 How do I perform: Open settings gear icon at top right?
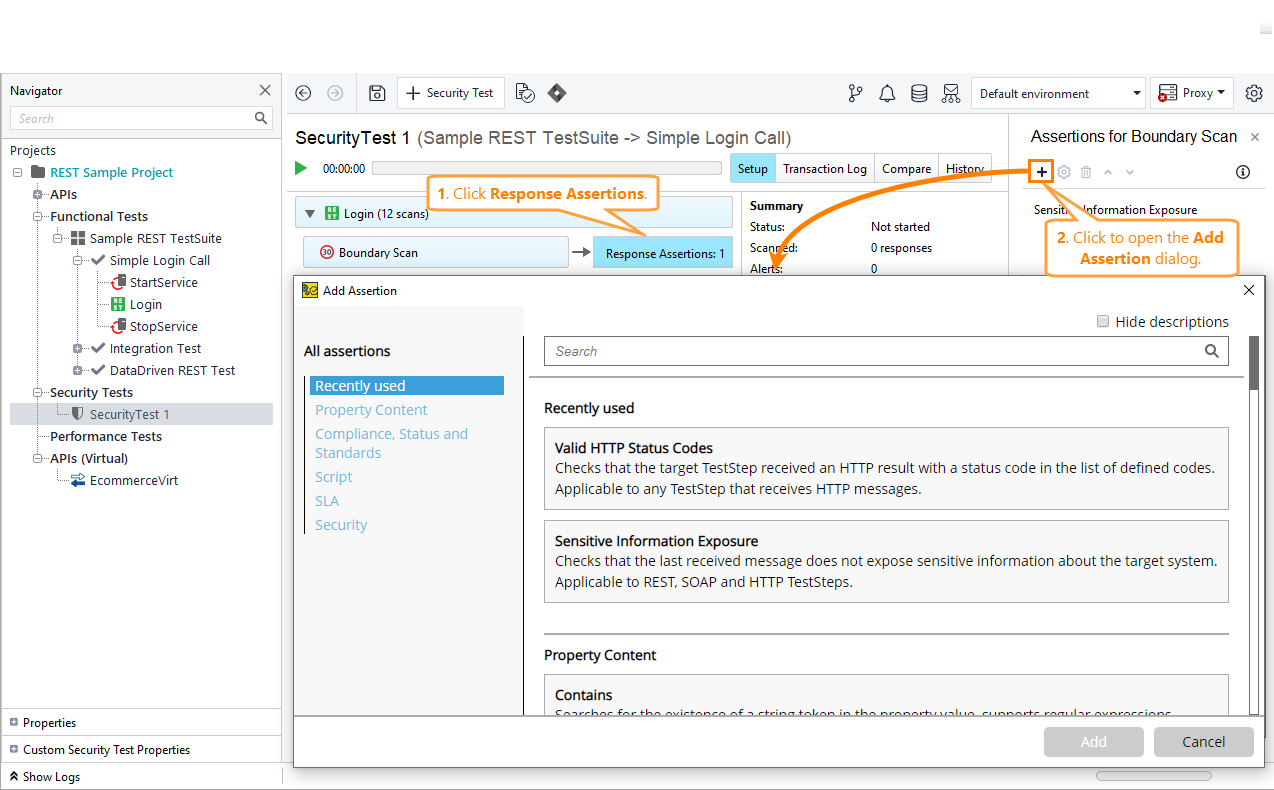[1254, 93]
